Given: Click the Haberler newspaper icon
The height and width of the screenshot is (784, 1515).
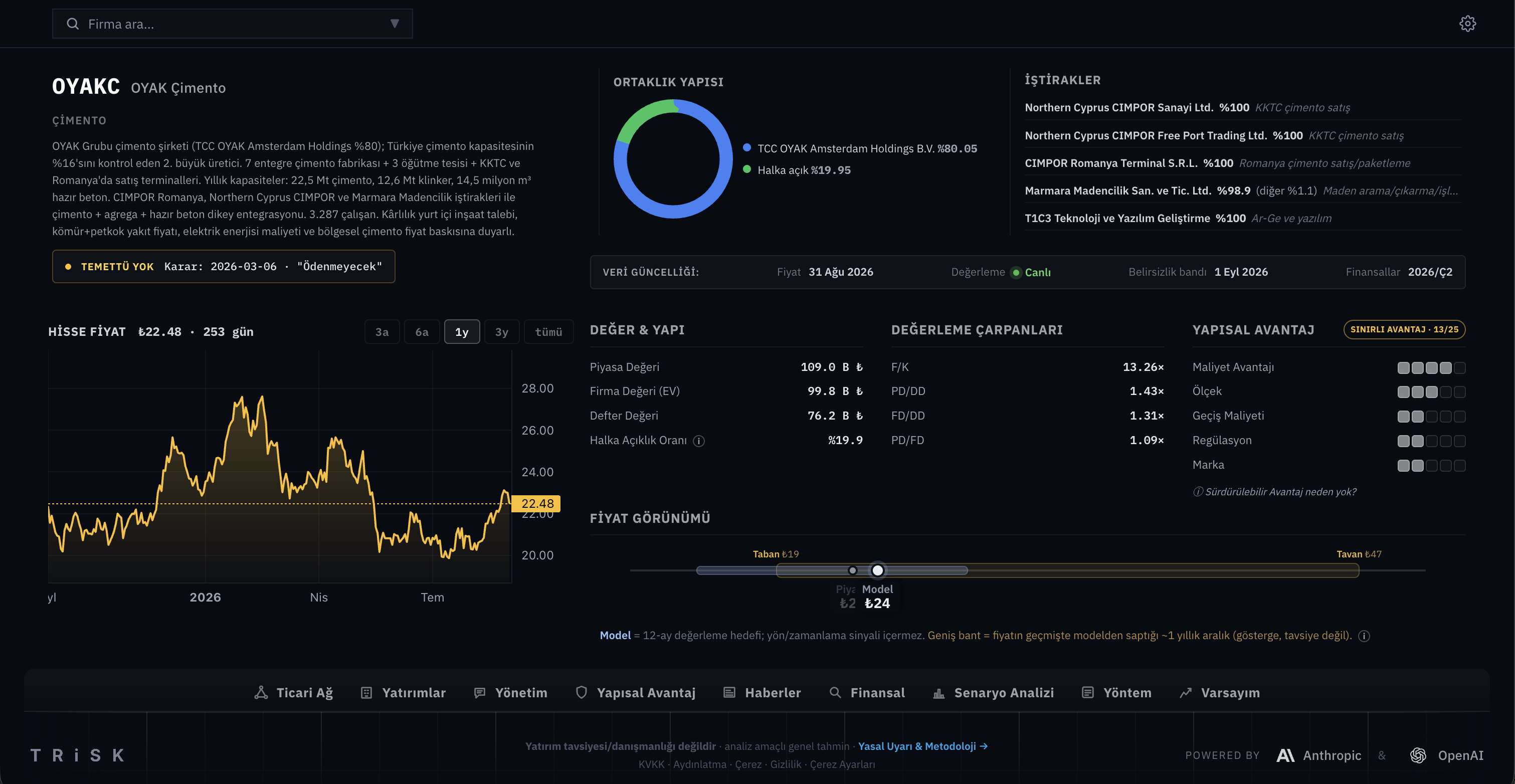Looking at the screenshot, I should (729, 693).
